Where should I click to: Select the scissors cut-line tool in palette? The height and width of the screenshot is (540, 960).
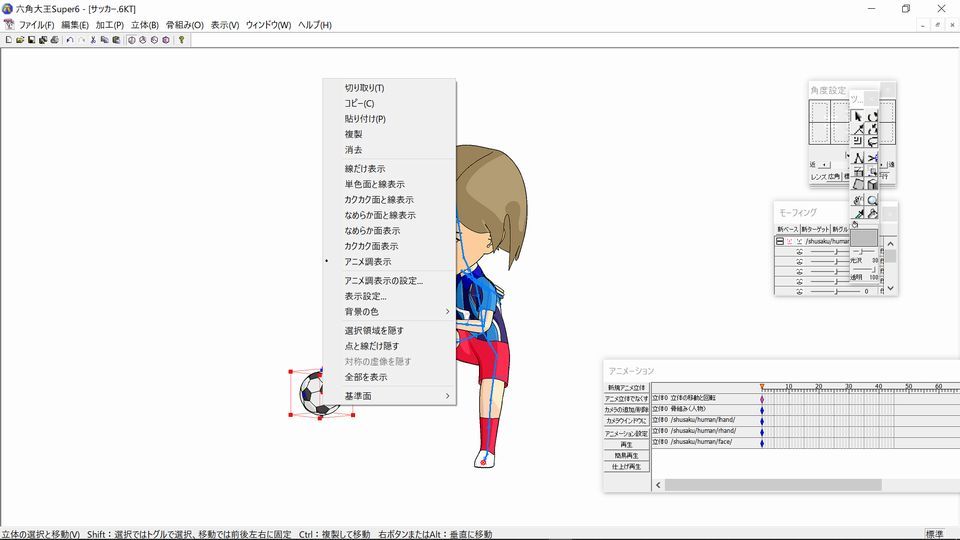pyautogui.click(x=872, y=158)
